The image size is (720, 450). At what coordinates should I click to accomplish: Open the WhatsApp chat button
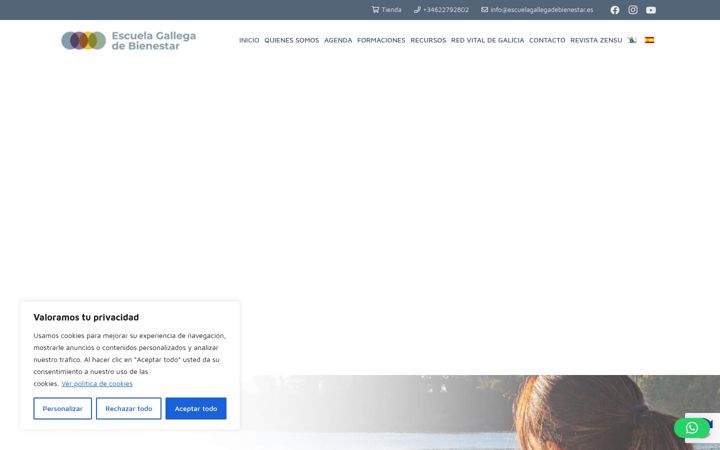pos(692,428)
